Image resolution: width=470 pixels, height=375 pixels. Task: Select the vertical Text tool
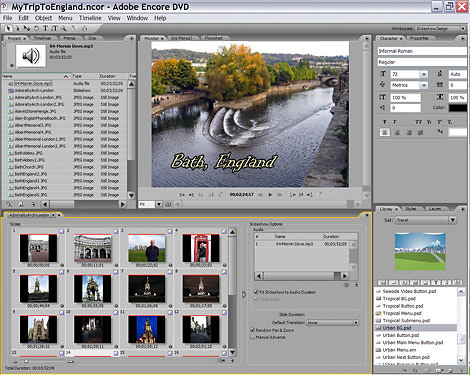tap(55, 28)
